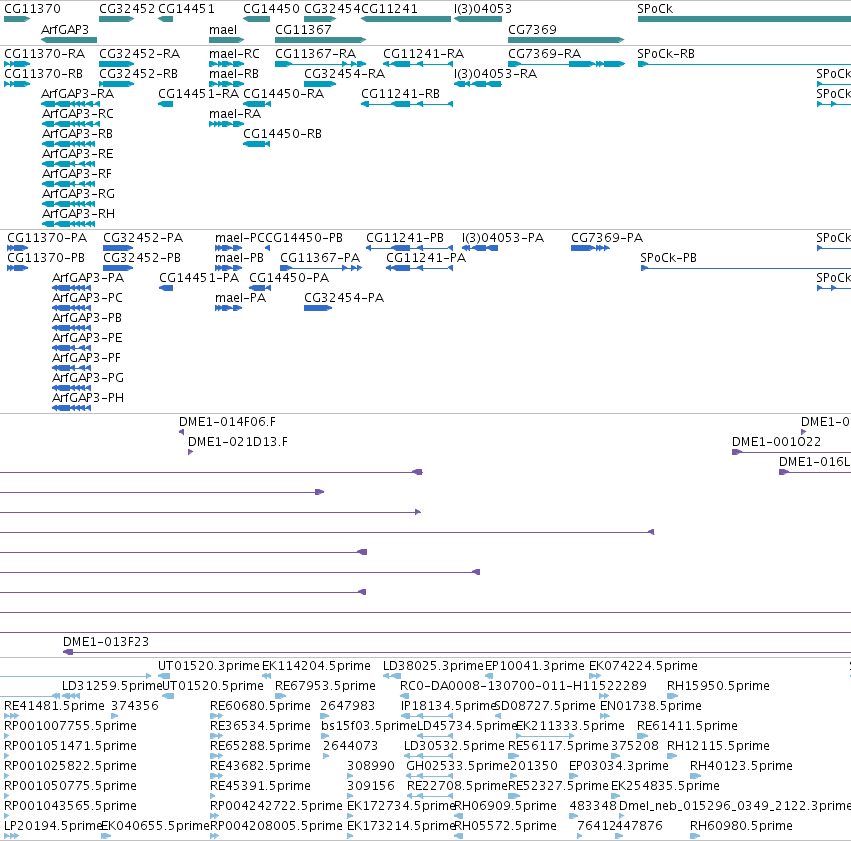Select the mael gene glyph
851x841 pixels.
(x=226, y=40)
